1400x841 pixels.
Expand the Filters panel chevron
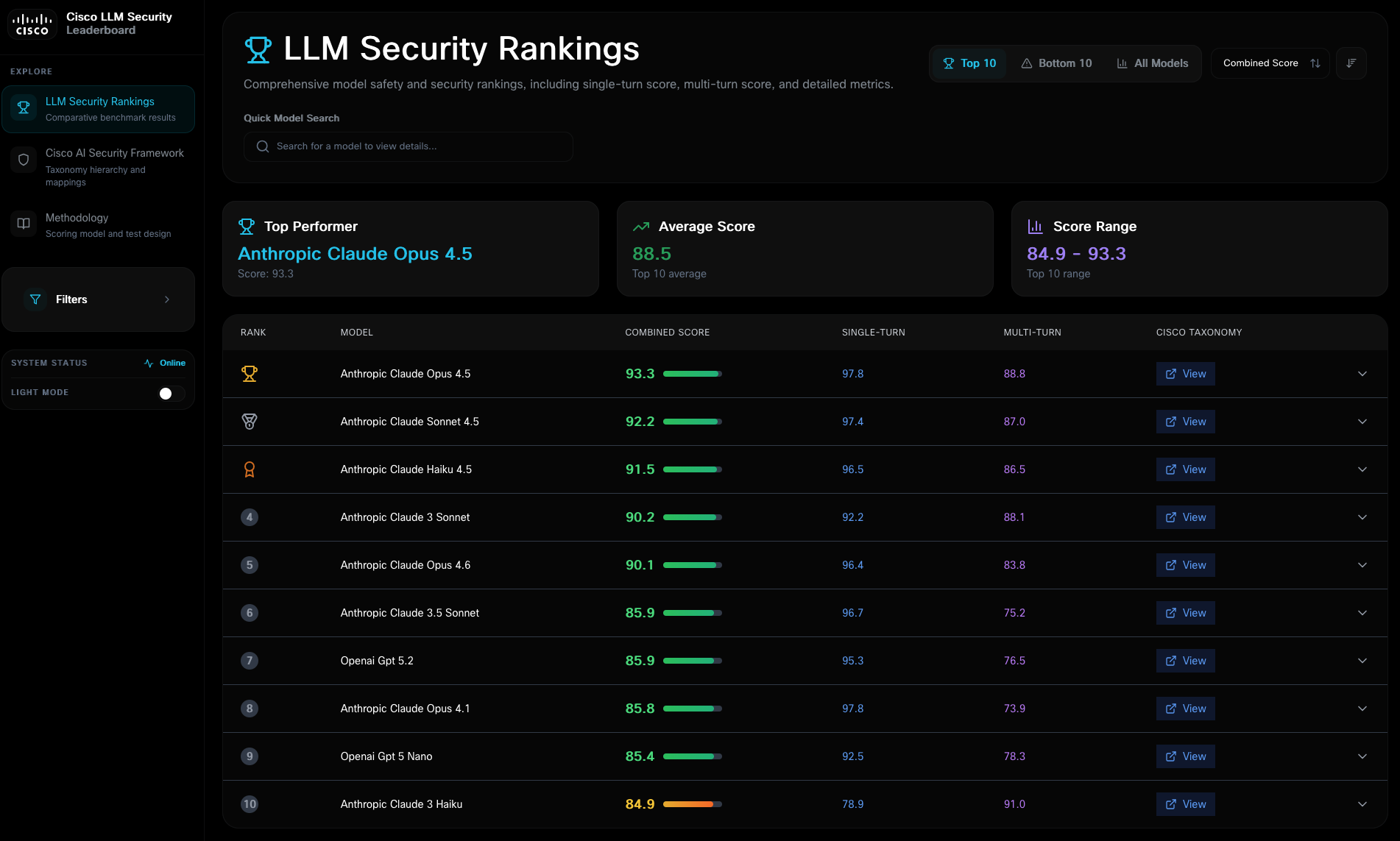[167, 299]
